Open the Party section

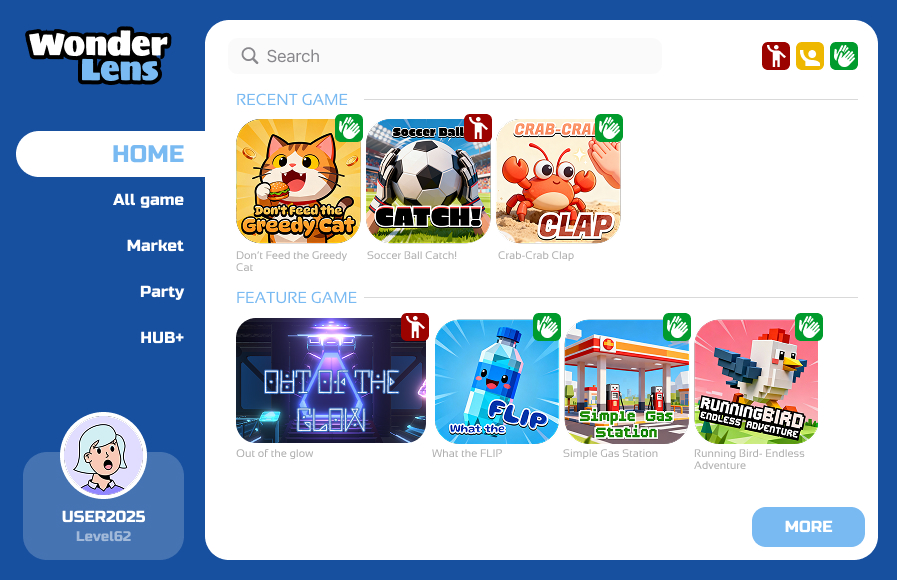pos(162,292)
